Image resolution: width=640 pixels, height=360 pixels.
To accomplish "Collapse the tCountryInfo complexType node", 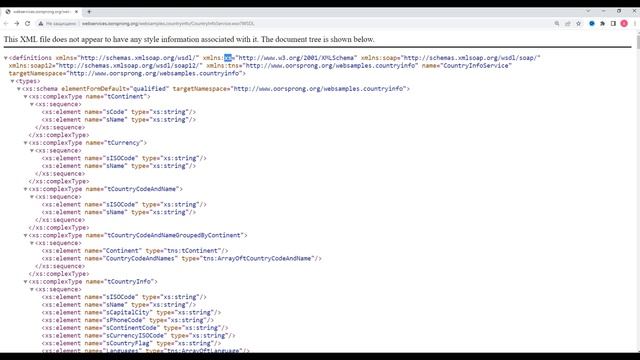I will pyautogui.click(x=25, y=282).
